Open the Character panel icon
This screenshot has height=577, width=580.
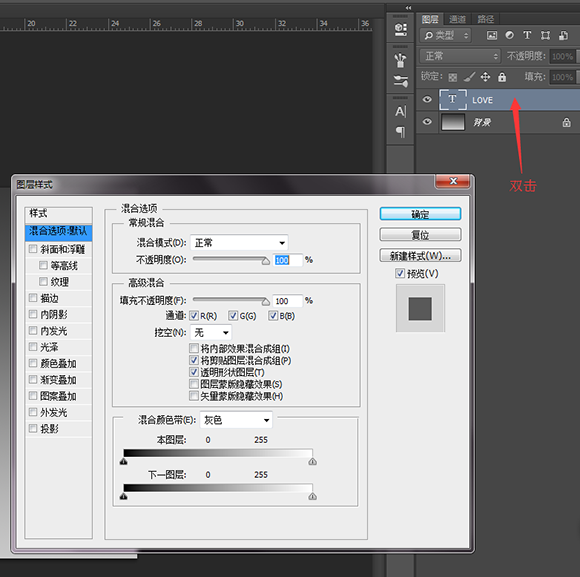pos(401,111)
